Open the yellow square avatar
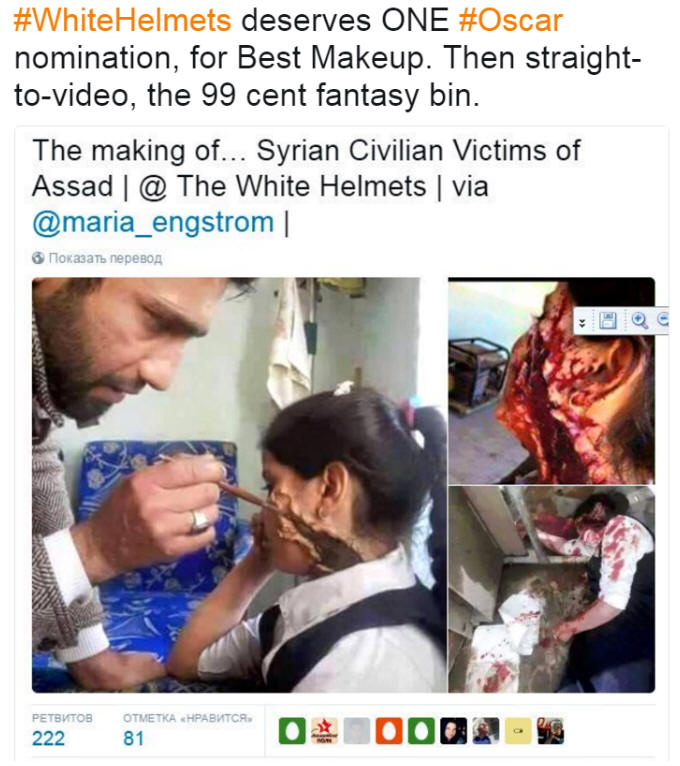This screenshot has height=766, width=680. [518, 731]
